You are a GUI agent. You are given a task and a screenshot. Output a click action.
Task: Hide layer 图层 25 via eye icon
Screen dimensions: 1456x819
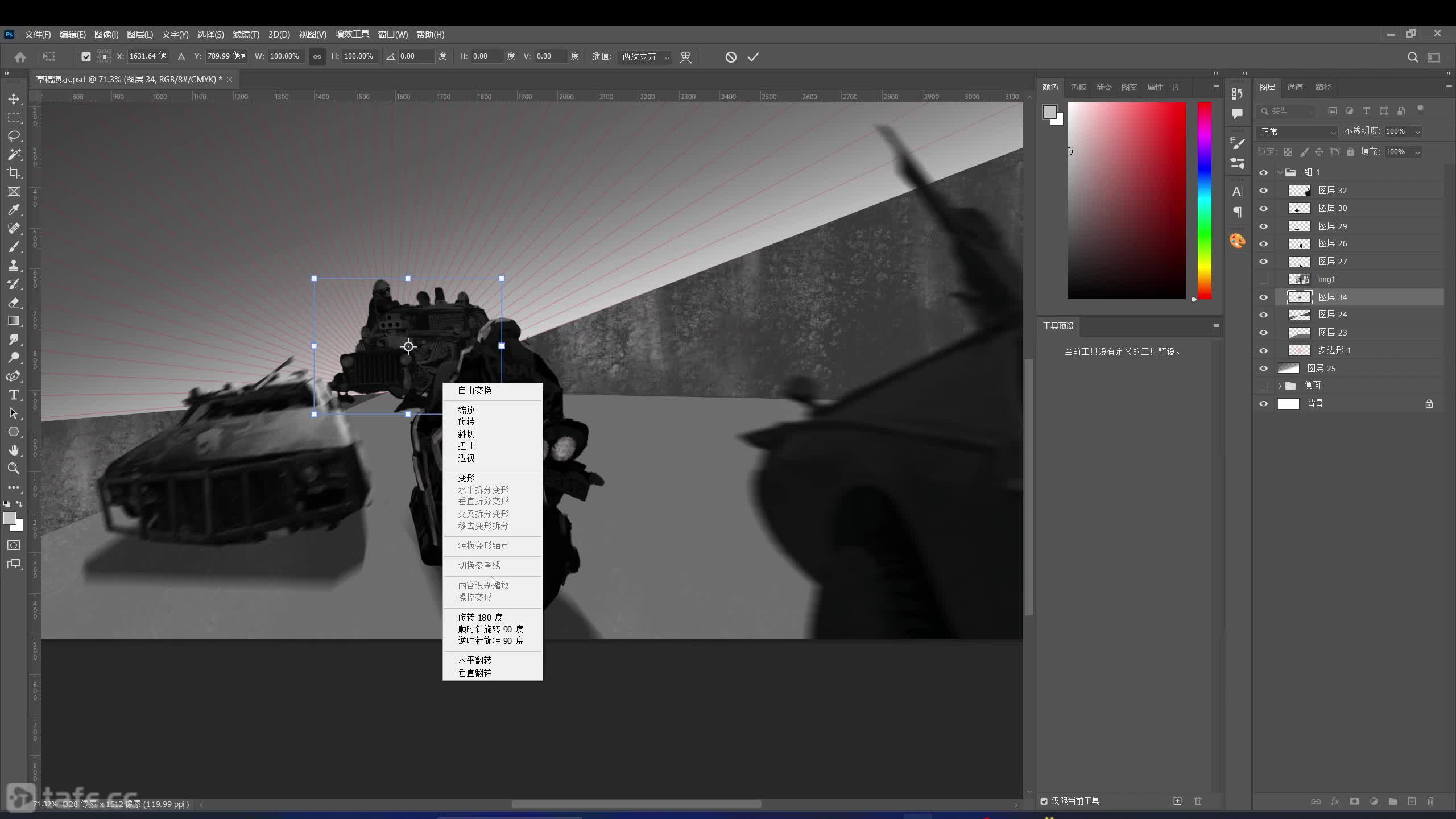click(x=1264, y=369)
